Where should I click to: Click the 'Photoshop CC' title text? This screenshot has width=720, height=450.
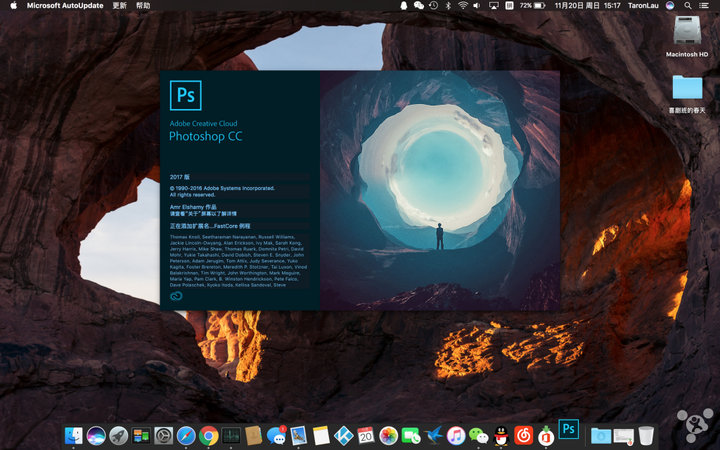click(x=205, y=136)
